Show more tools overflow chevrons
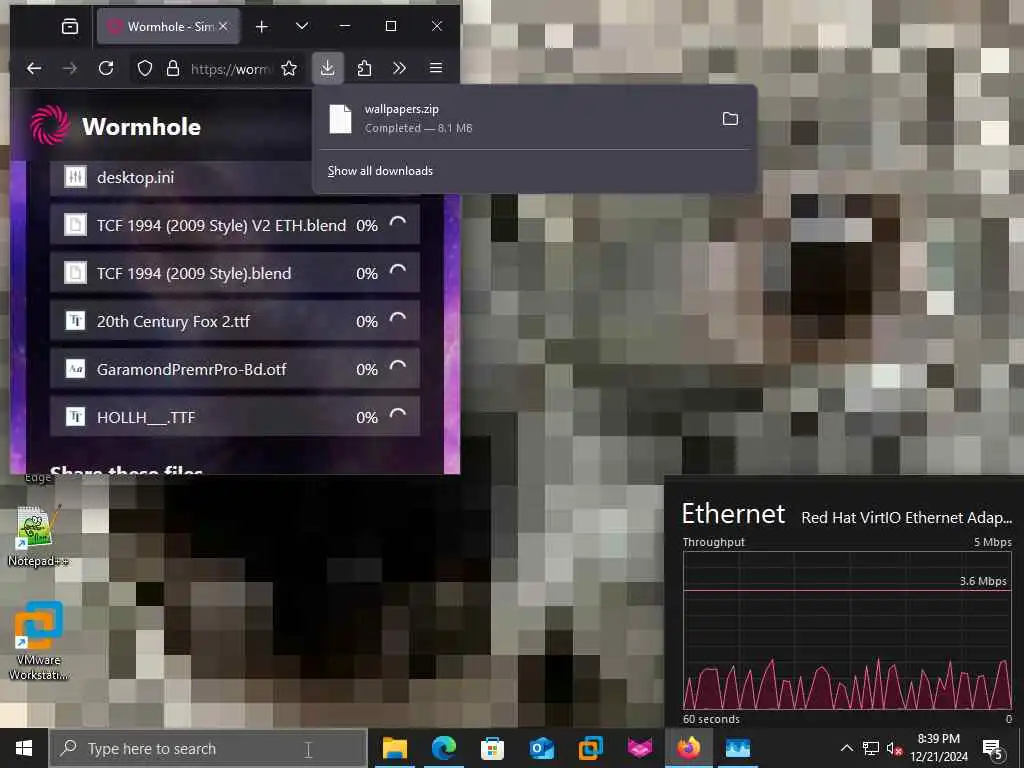This screenshot has width=1024, height=768. 400,68
